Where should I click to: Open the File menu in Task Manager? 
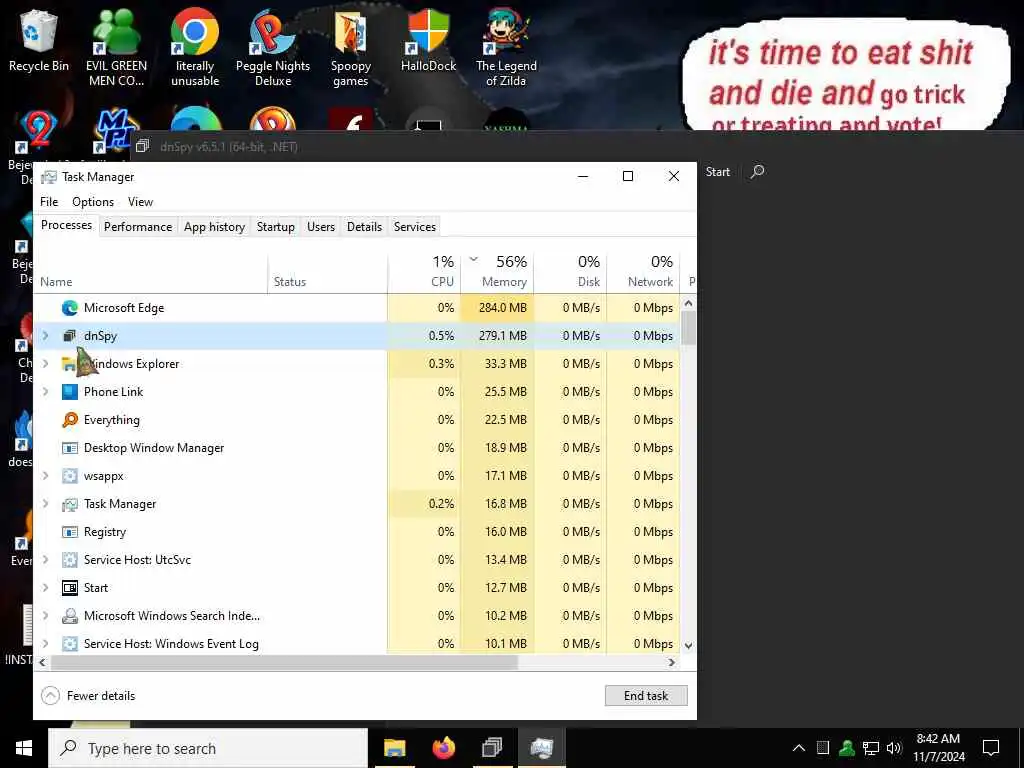(49, 202)
